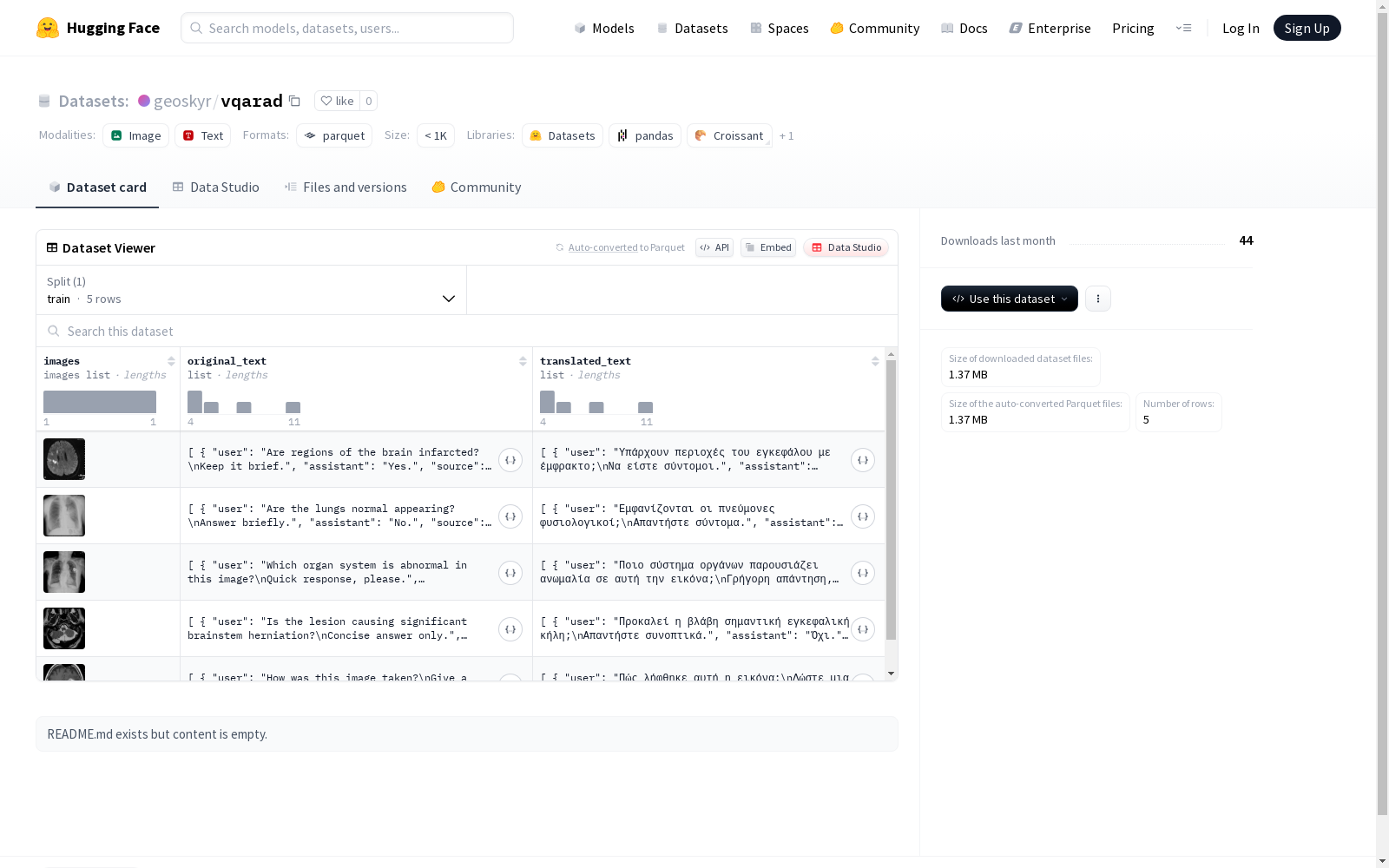Image resolution: width=1389 pixels, height=868 pixels.
Task: Click the viewer scrollbar down arrow
Action: (891, 674)
